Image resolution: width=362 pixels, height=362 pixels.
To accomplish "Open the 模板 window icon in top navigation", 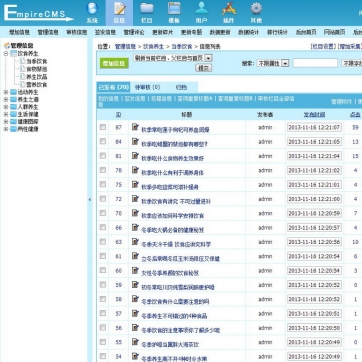I will [174, 8].
